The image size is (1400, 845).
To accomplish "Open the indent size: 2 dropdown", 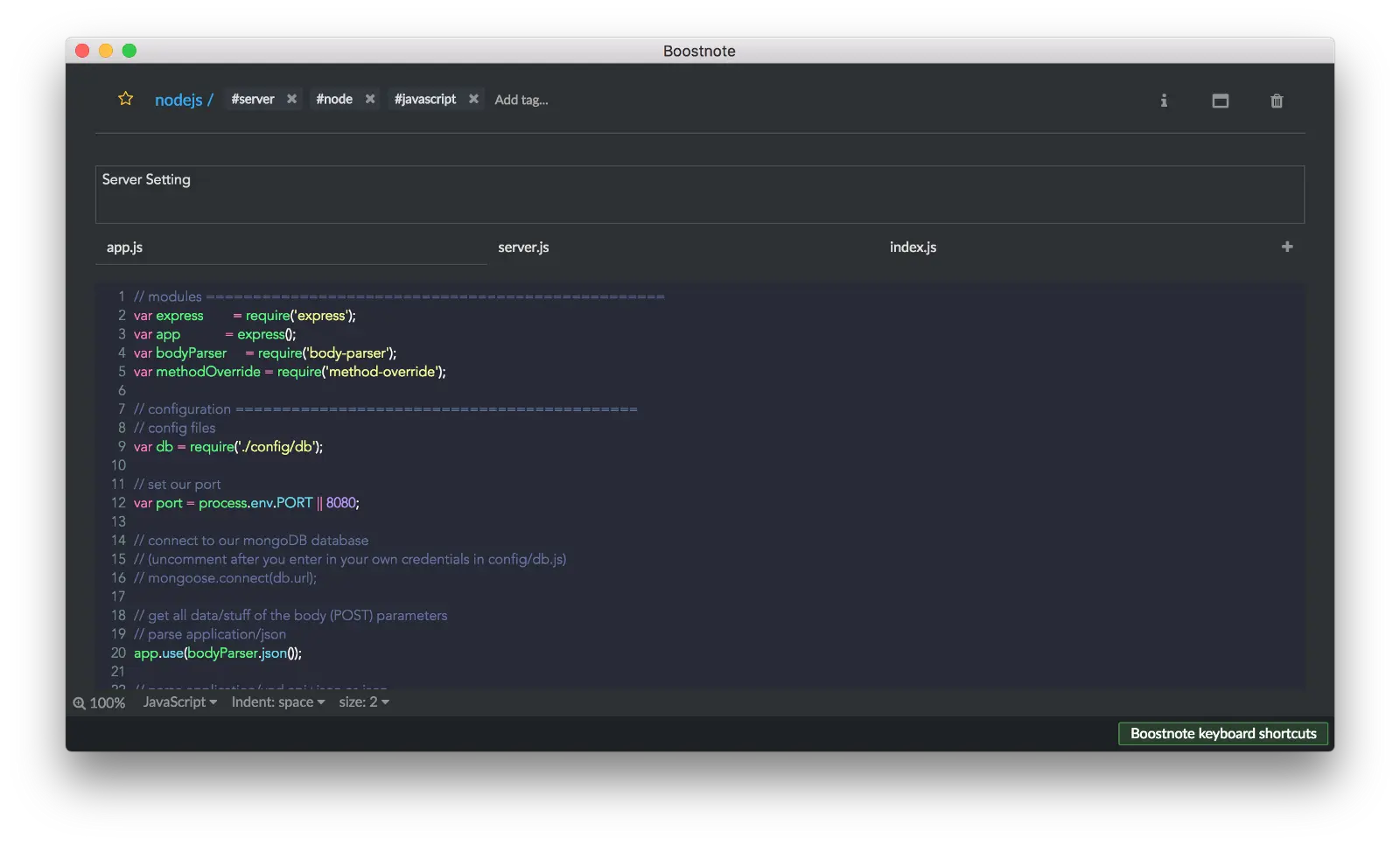I will 364,702.
